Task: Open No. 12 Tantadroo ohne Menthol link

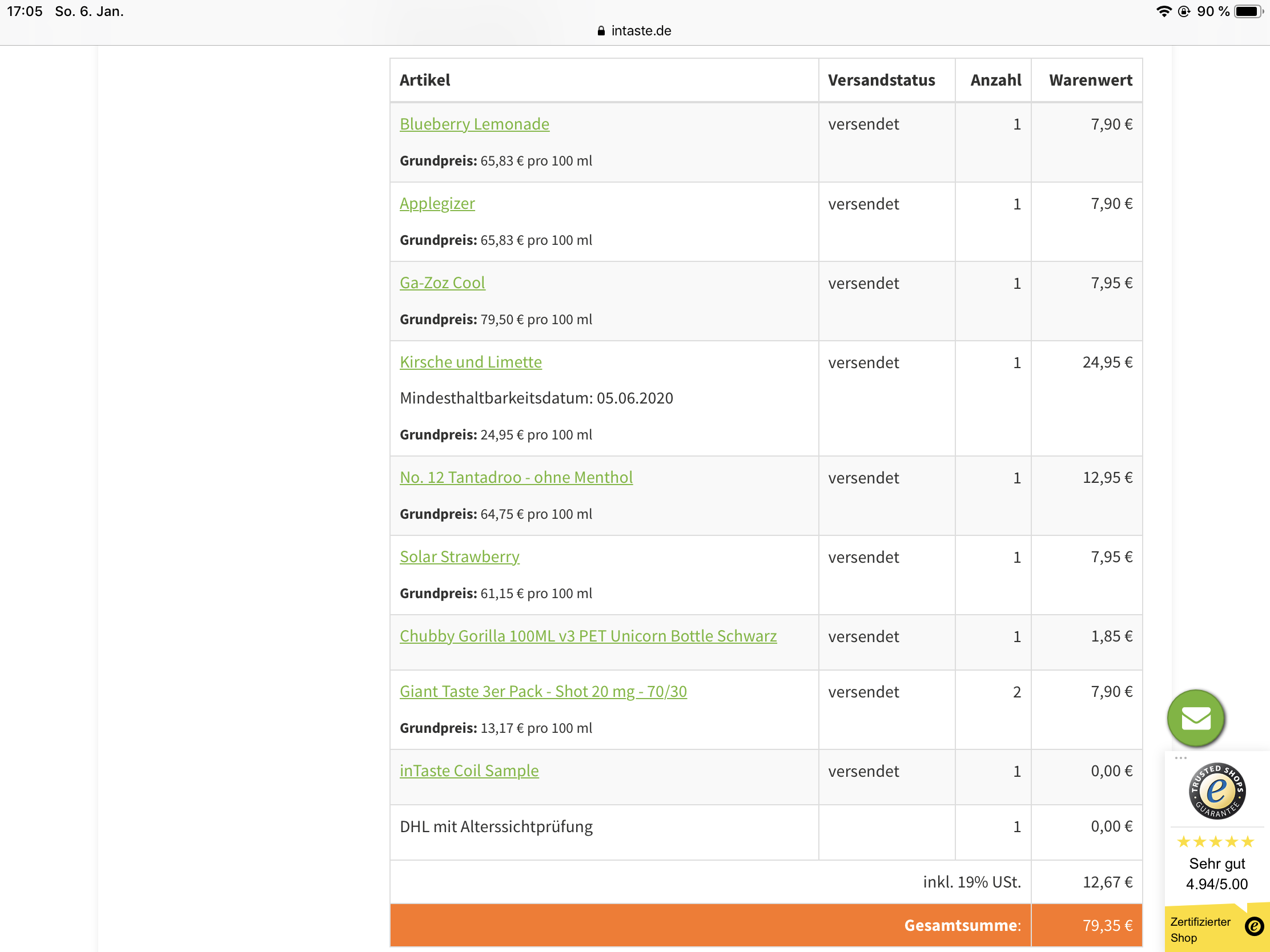Action: pyautogui.click(x=516, y=478)
